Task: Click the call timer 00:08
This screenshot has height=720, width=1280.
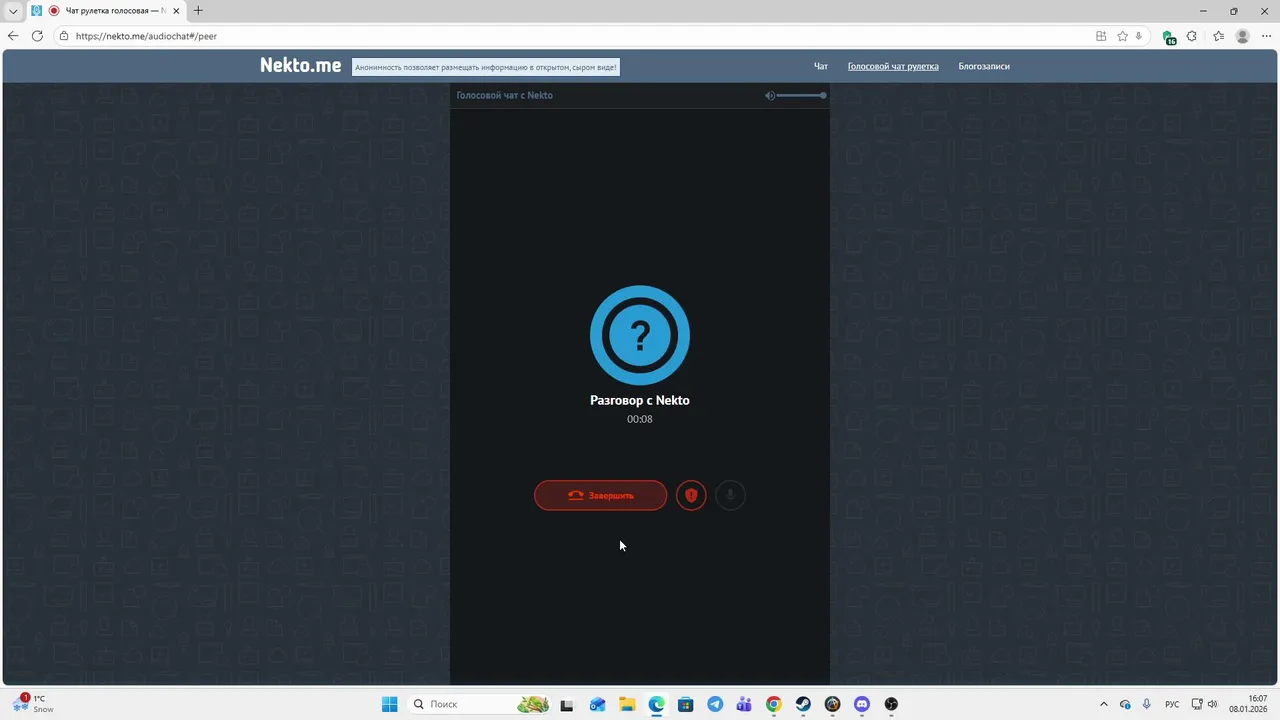Action: pos(640,419)
